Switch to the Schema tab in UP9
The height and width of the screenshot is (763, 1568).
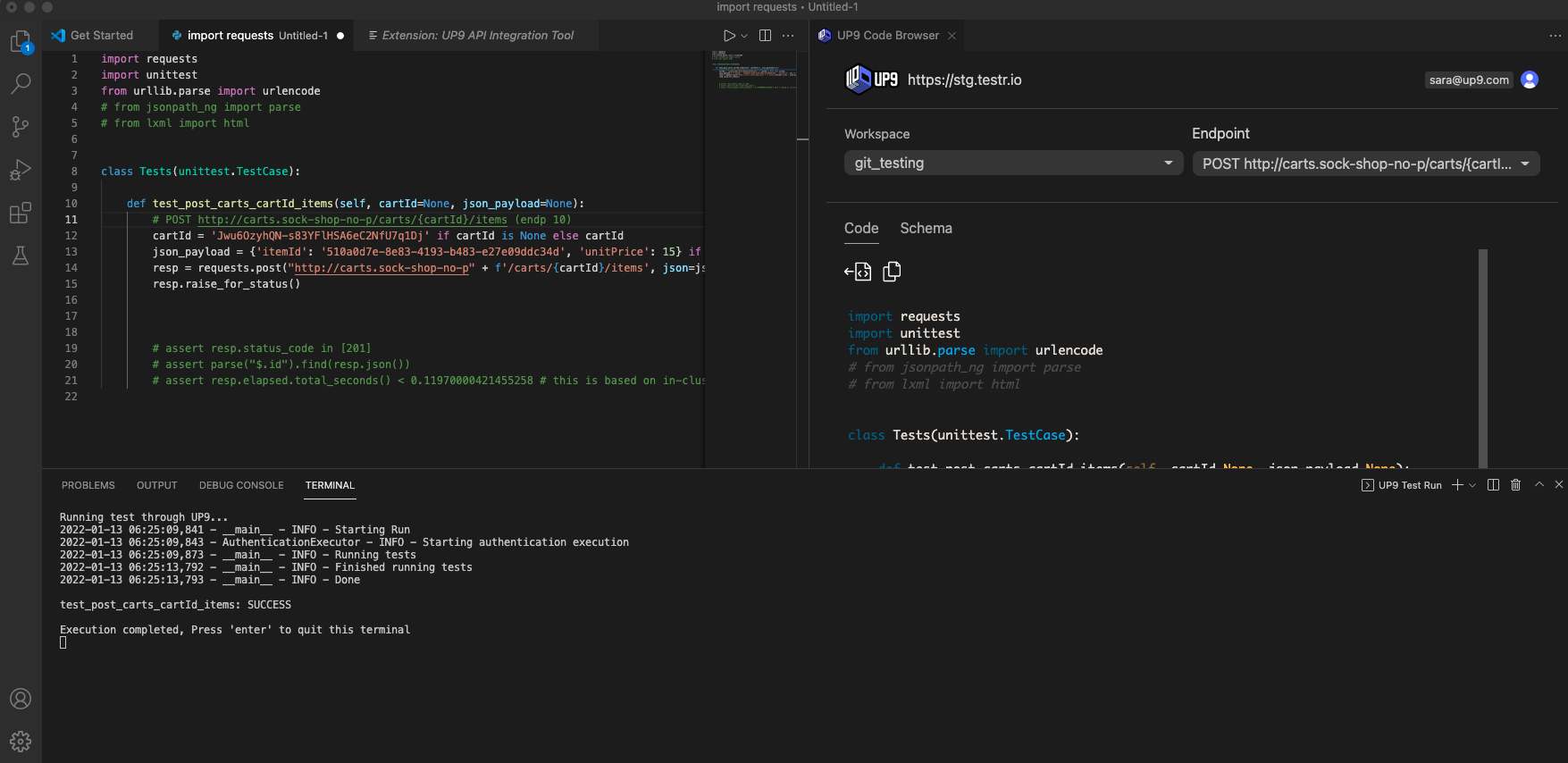click(x=926, y=229)
